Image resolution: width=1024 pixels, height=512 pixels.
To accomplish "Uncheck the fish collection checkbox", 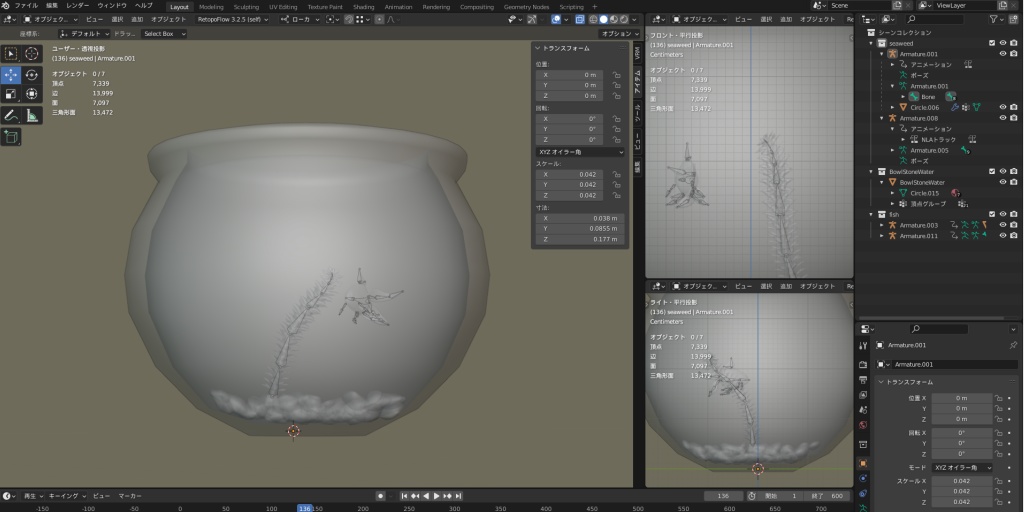I will tap(992, 214).
